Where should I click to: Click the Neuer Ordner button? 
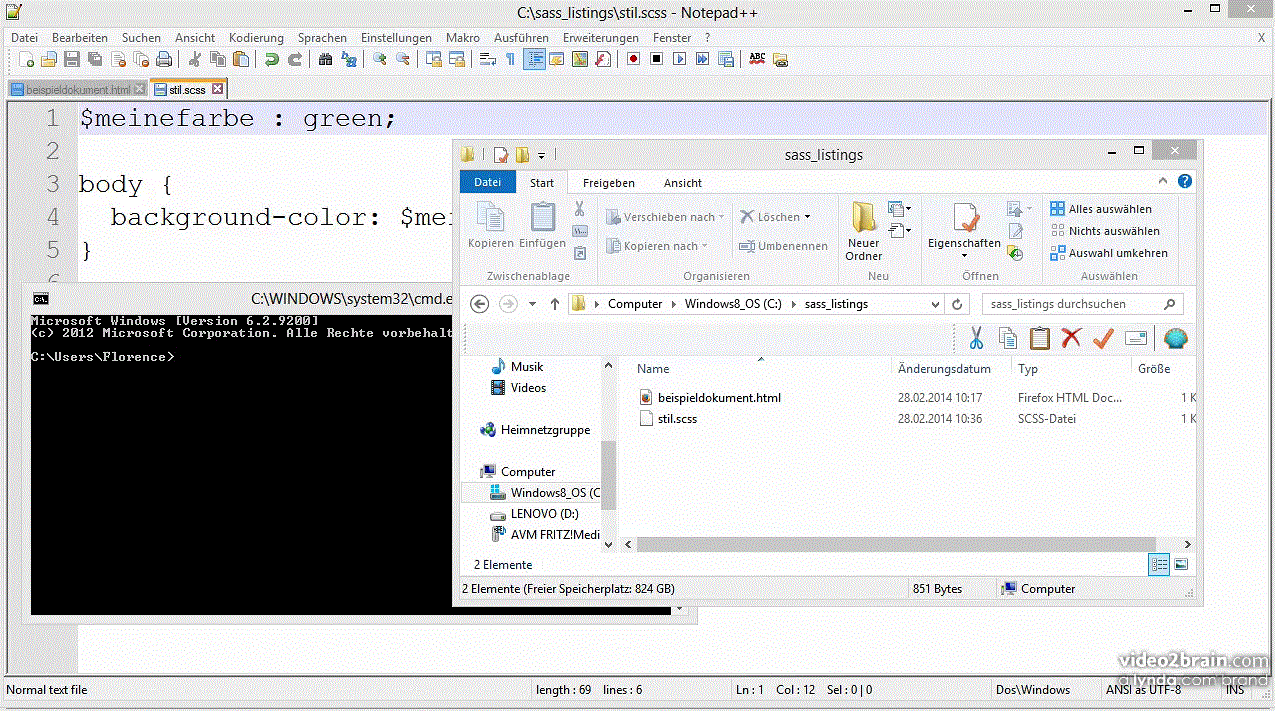[x=864, y=231]
